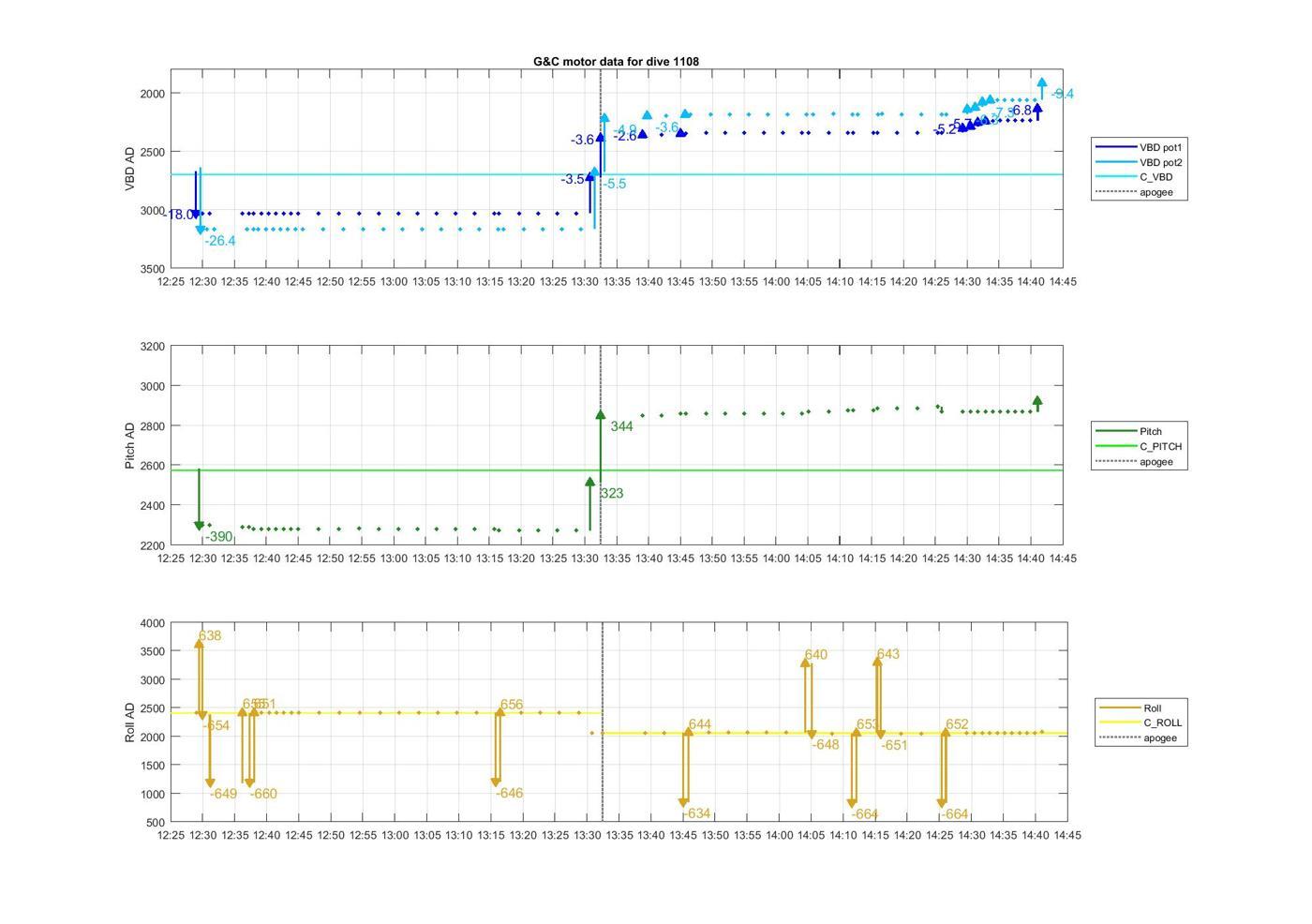
Task: Click the "500" tick on the Roll axis
Action: click(156, 823)
